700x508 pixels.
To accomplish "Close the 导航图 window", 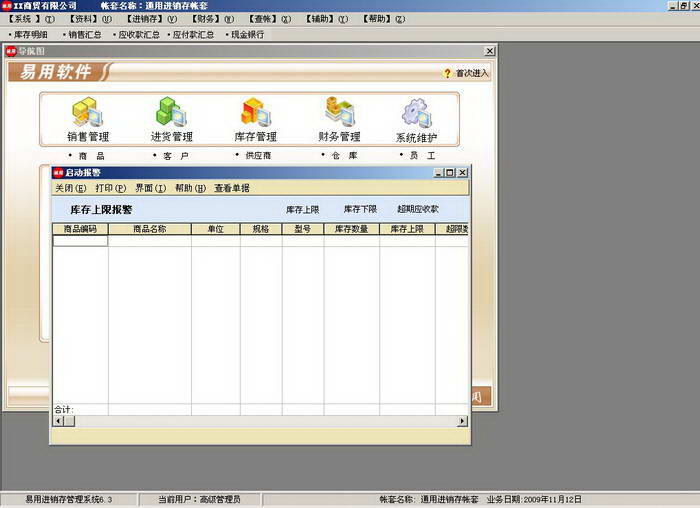I will [490, 51].
